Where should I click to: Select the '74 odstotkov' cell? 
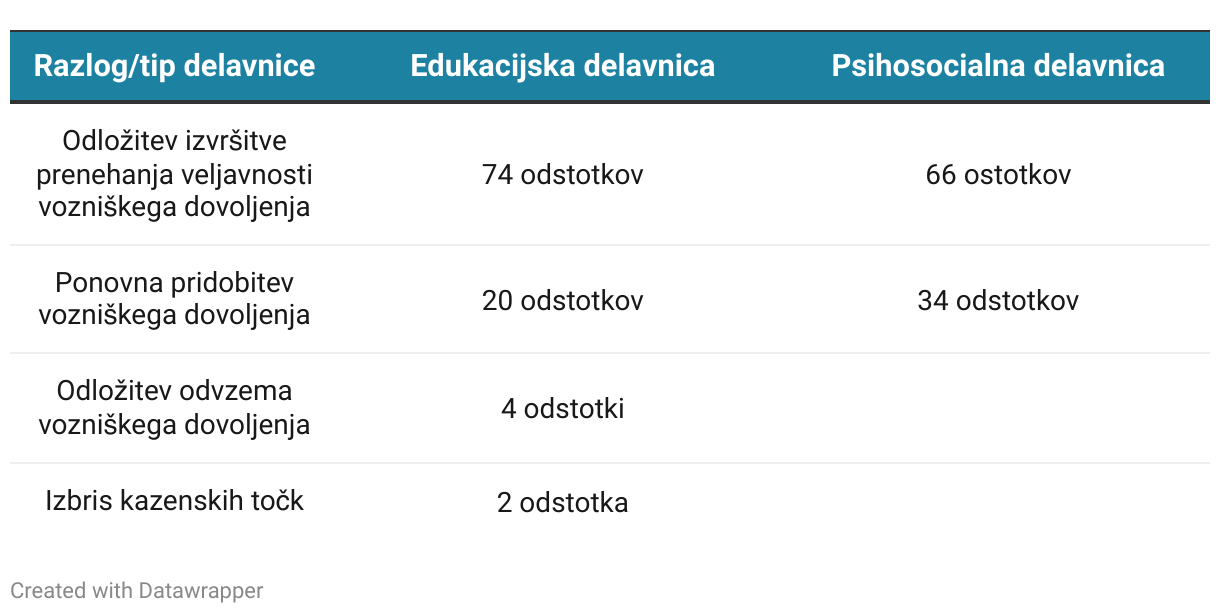pos(563,175)
